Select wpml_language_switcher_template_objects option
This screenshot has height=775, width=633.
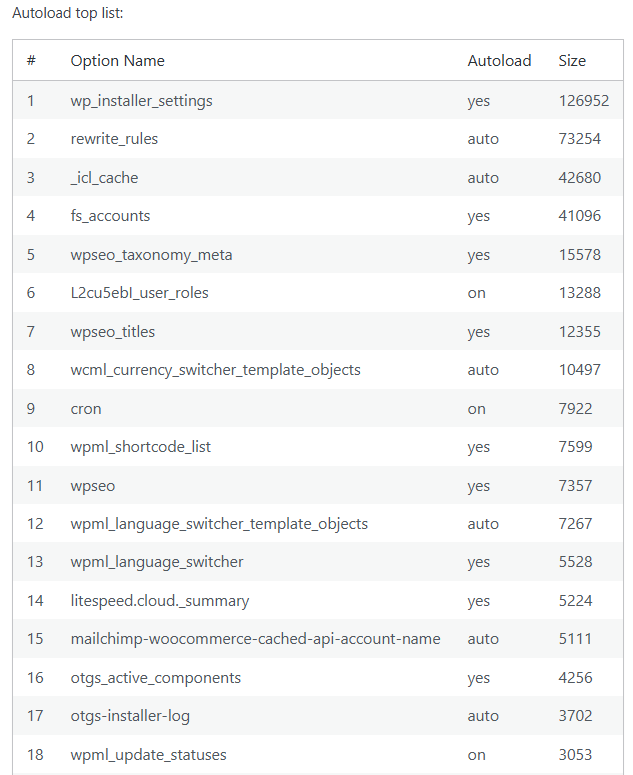(x=219, y=524)
